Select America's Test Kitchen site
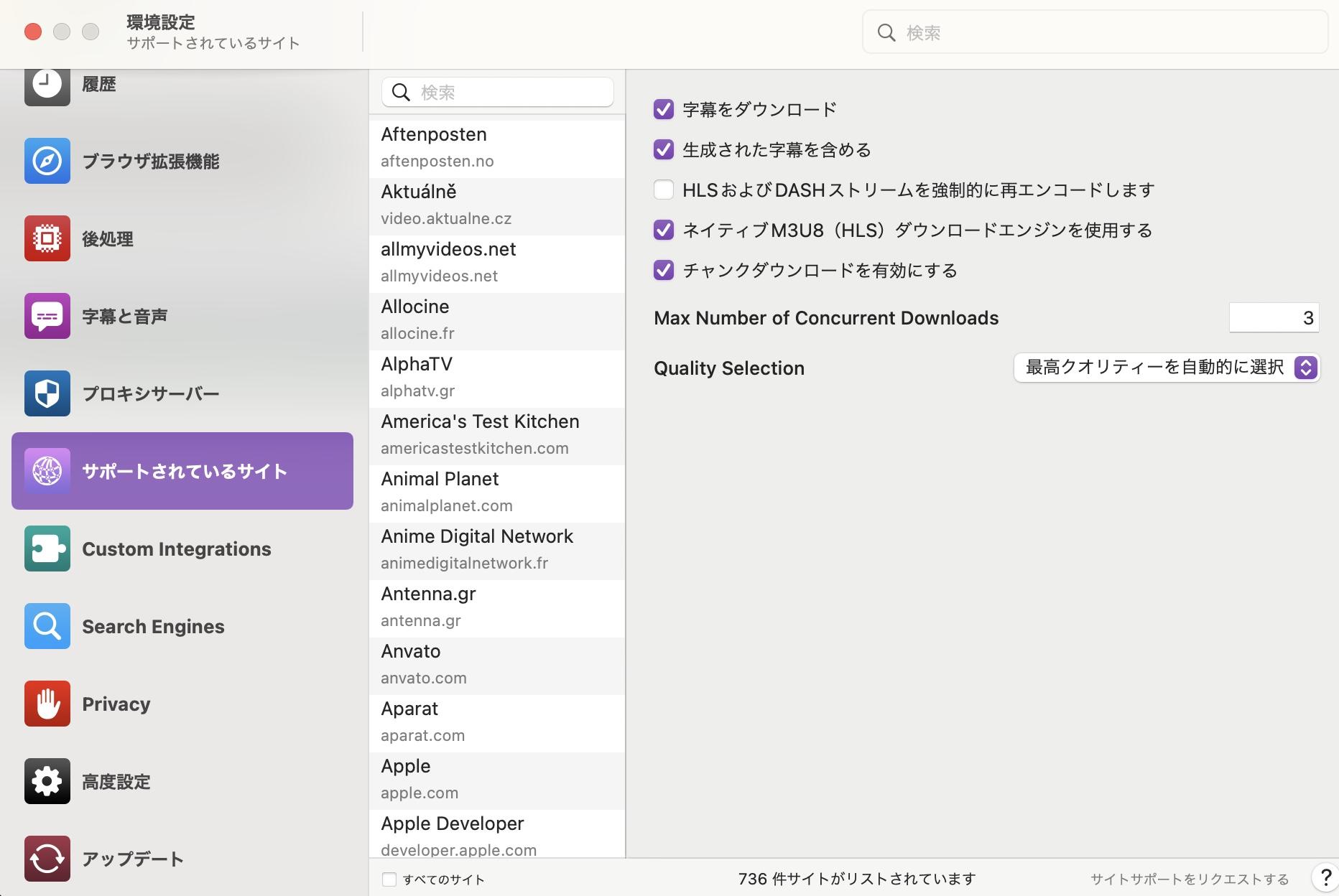This screenshot has height=896, width=1339. tap(497, 437)
